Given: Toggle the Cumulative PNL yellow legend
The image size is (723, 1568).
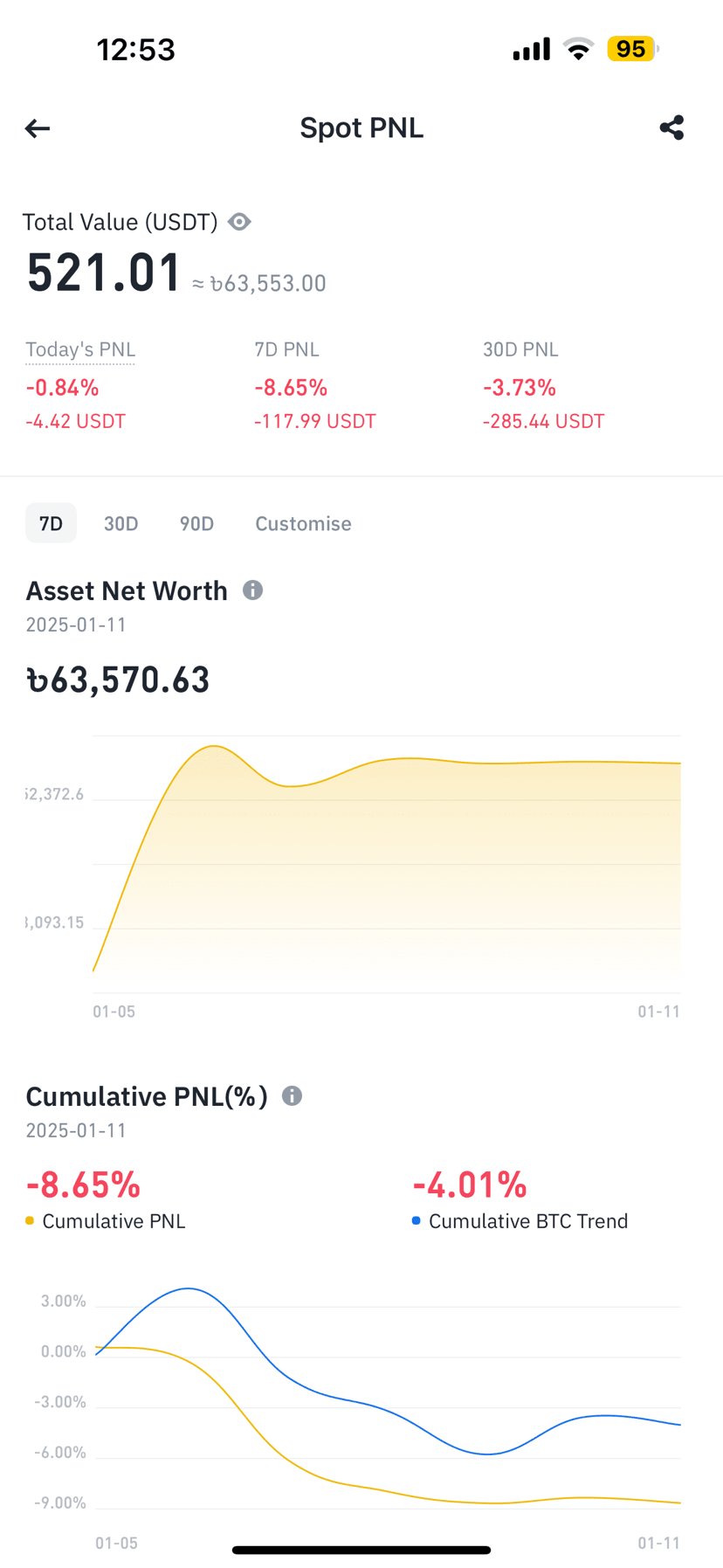Looking at the screenshot, I should click(106, 1221).
